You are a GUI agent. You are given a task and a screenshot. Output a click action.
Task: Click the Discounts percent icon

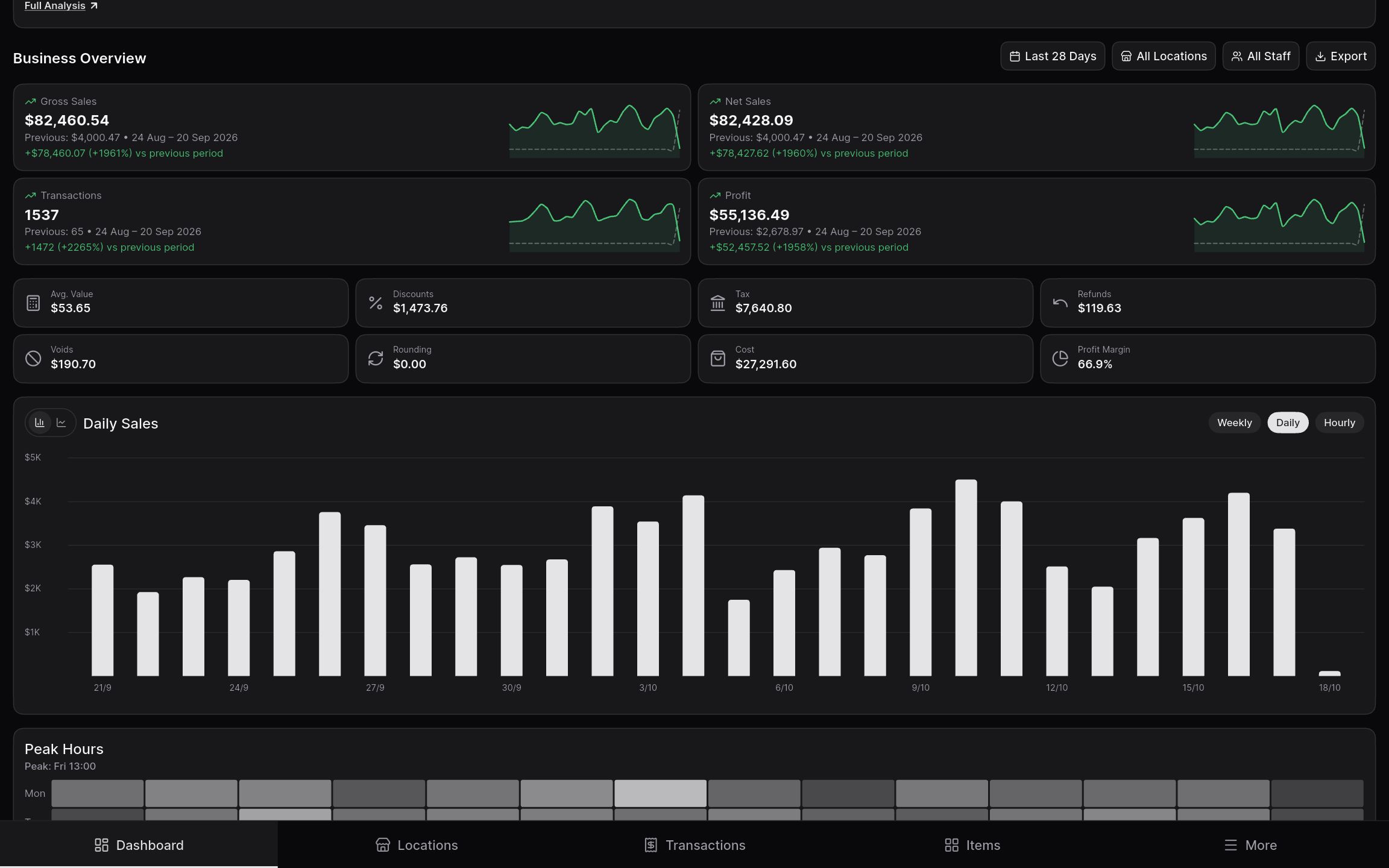point(376,303)
